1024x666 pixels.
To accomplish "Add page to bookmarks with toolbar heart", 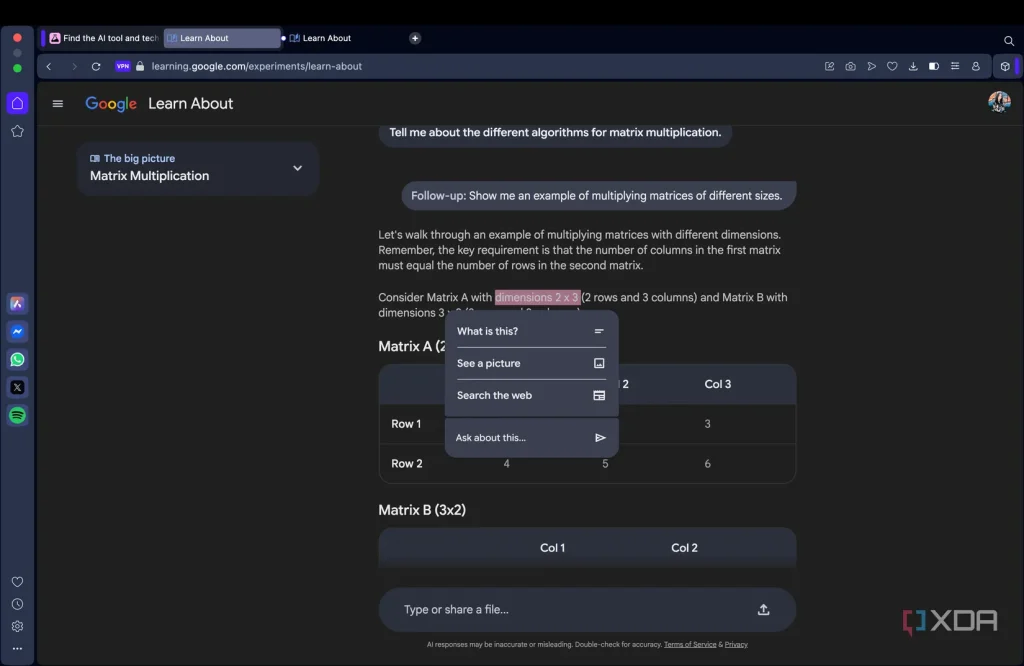I will [x=892, y=67].
